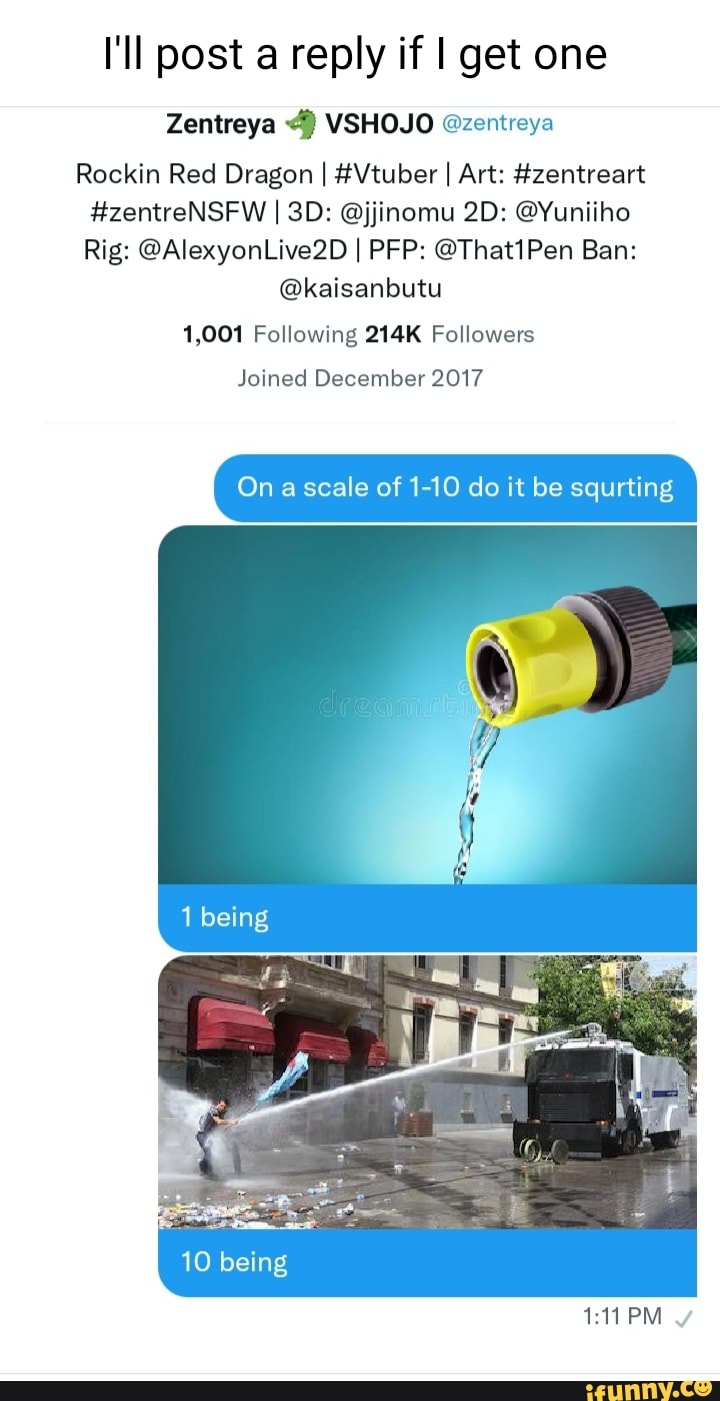
Task: Open the garden hose nozzle image
Action: pos(427,705)
